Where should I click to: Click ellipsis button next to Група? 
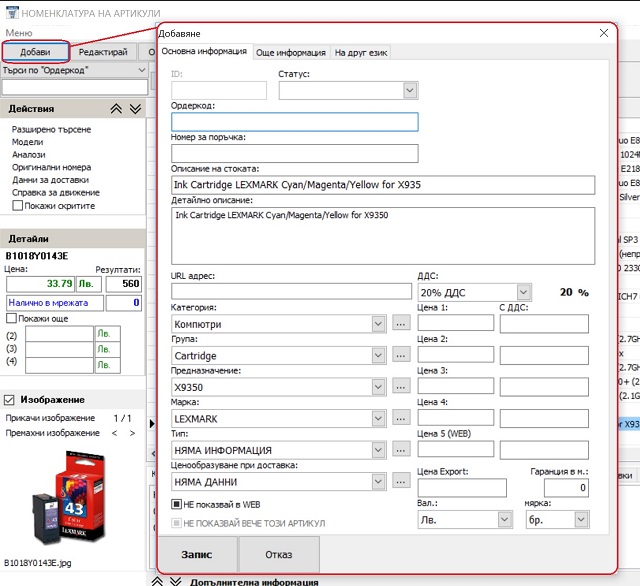pyautogui.click(x=401, y=355)
